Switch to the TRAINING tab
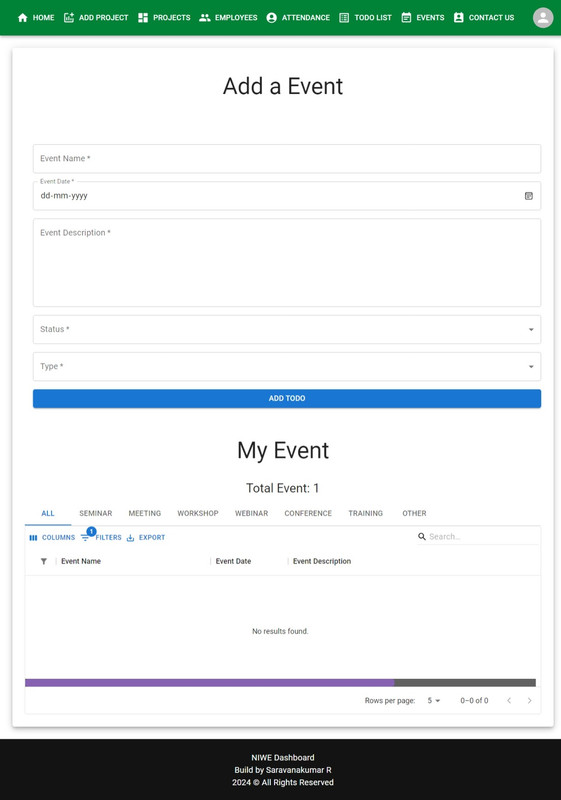This screenshot has height=800, width=561. coord(366,513)
